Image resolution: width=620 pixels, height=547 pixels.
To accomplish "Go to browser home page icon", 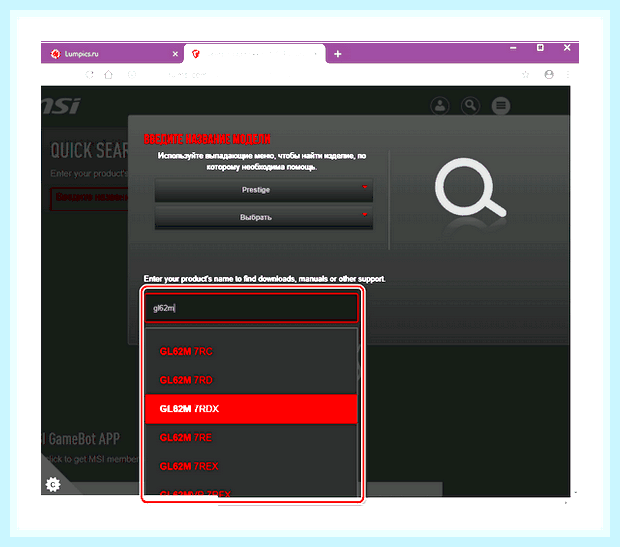I will [108, 74].
